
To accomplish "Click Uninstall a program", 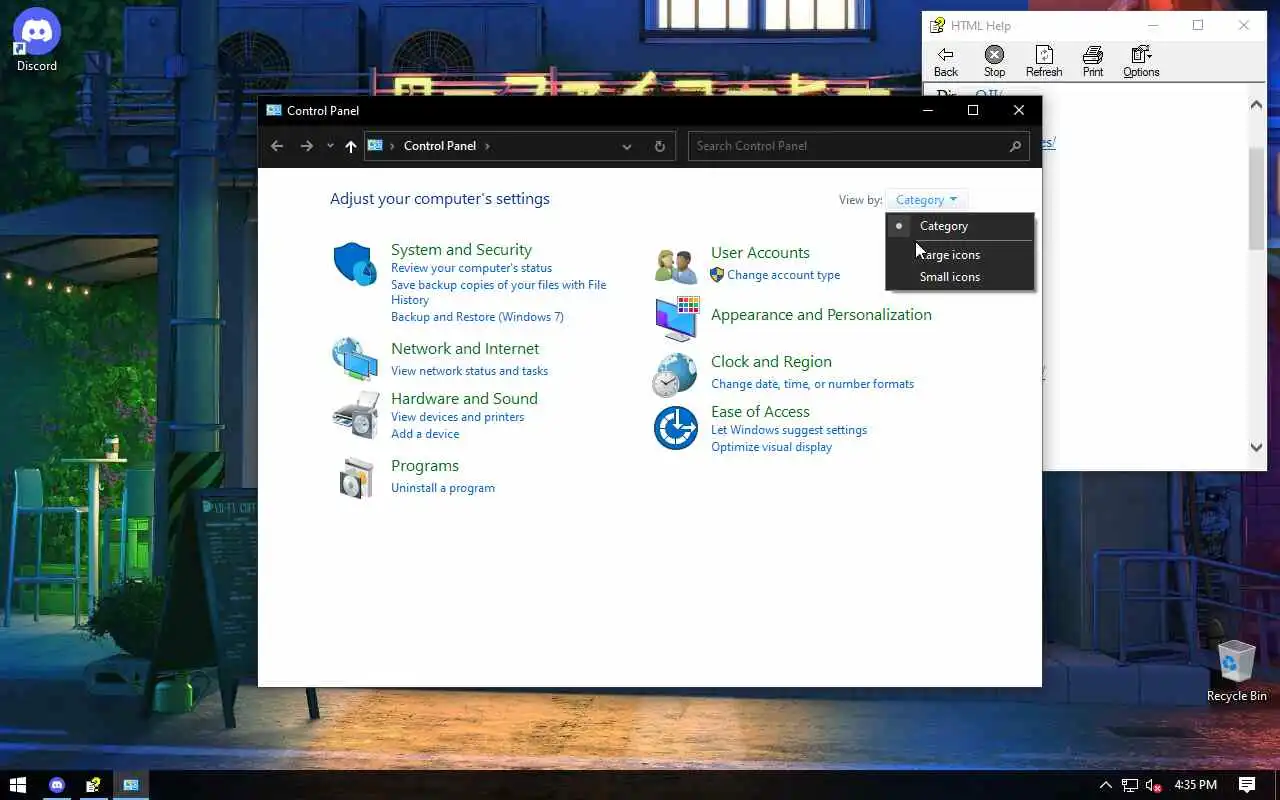I will 443,488.
